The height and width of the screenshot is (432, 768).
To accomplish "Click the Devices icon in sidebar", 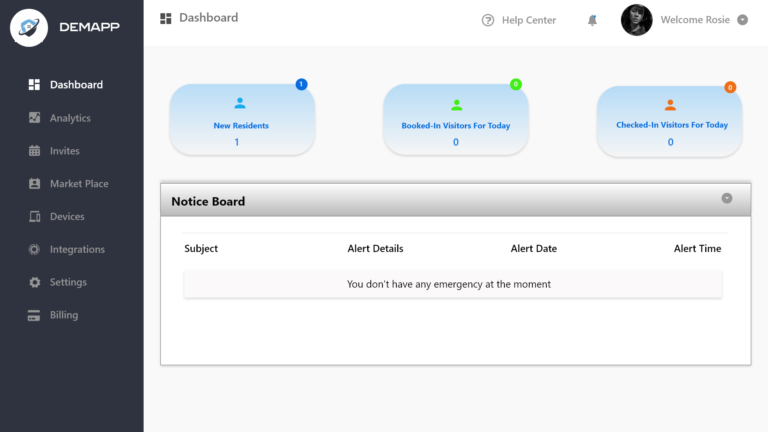I will (34, 217).
